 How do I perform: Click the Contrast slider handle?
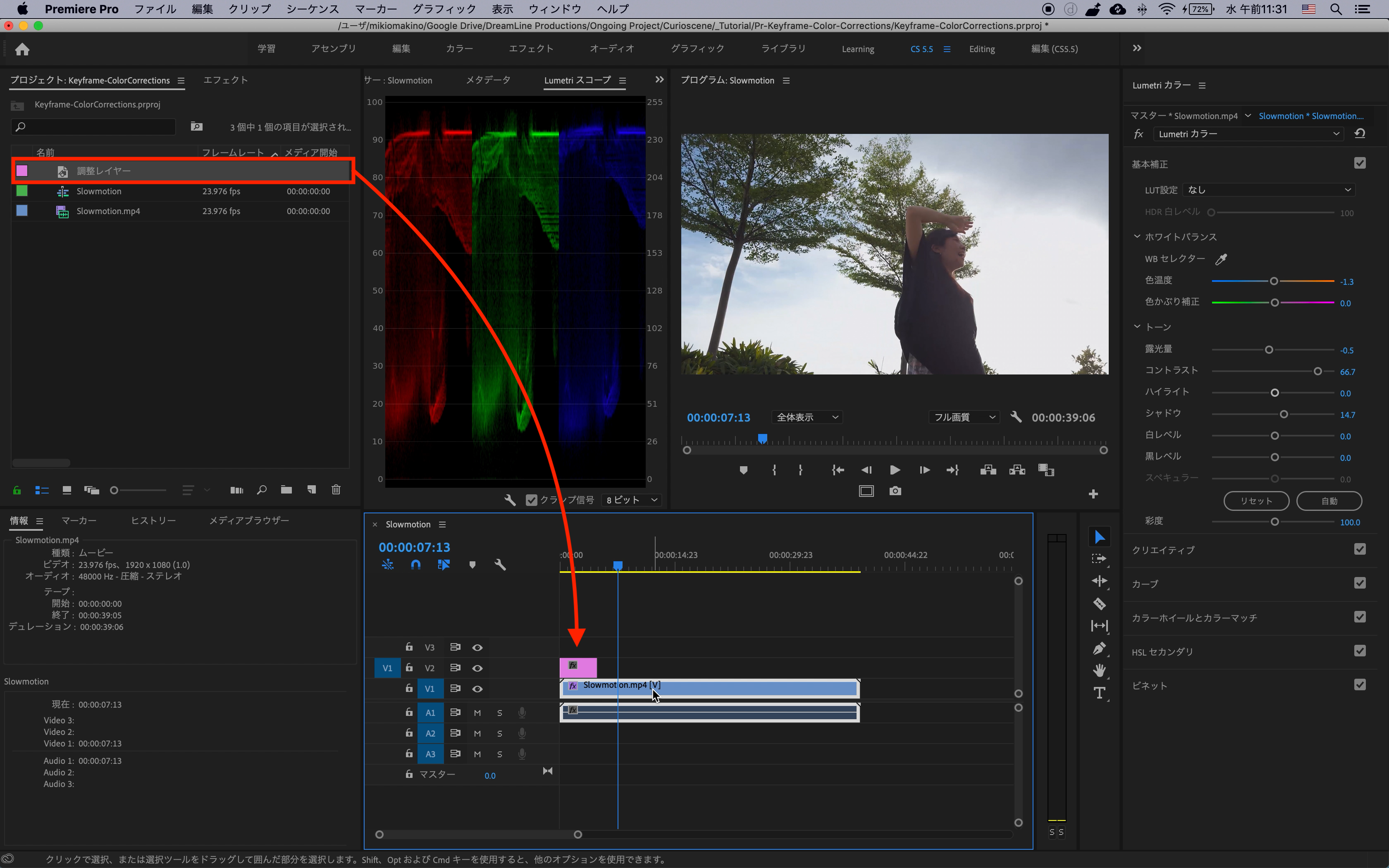point(1318,372)
